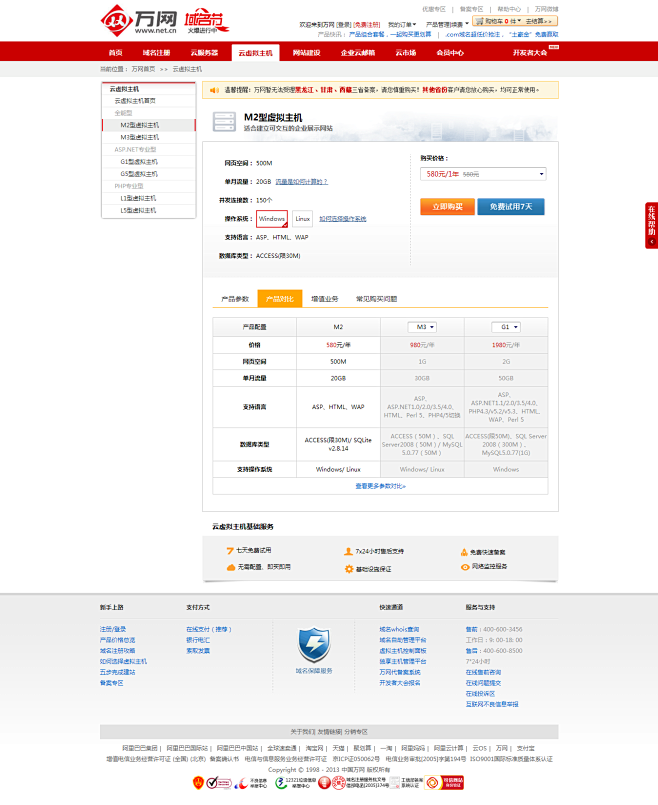This screenshot has height=805, width=658.
Task: Click the 7x24小时售后支持 person icon
Action: (x=349, y=551)
